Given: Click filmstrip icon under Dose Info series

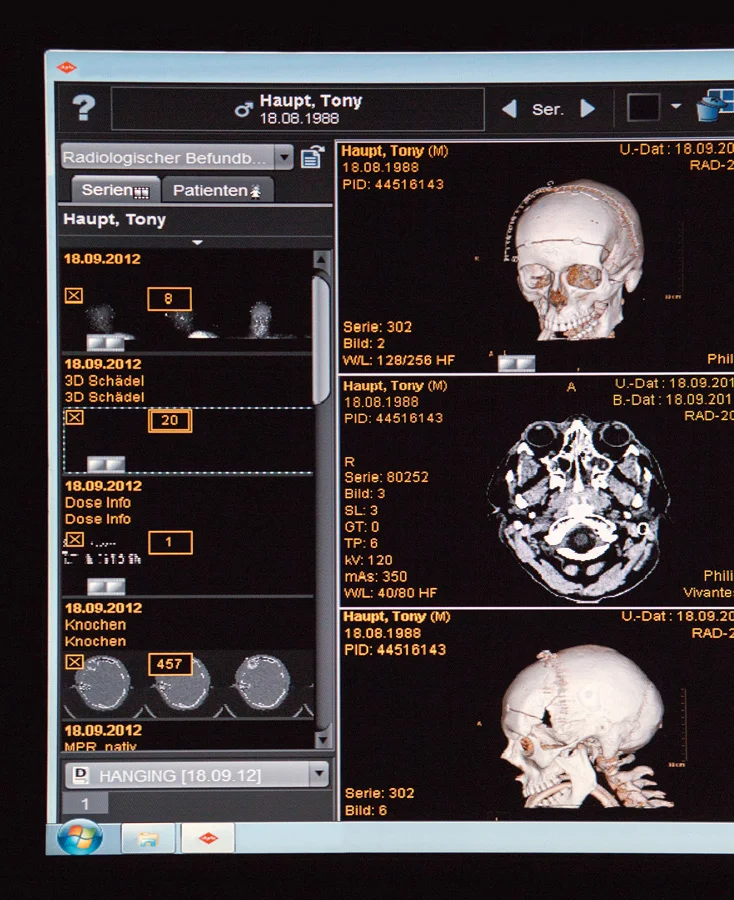Looking at the screenshot, I should [106, 586].
